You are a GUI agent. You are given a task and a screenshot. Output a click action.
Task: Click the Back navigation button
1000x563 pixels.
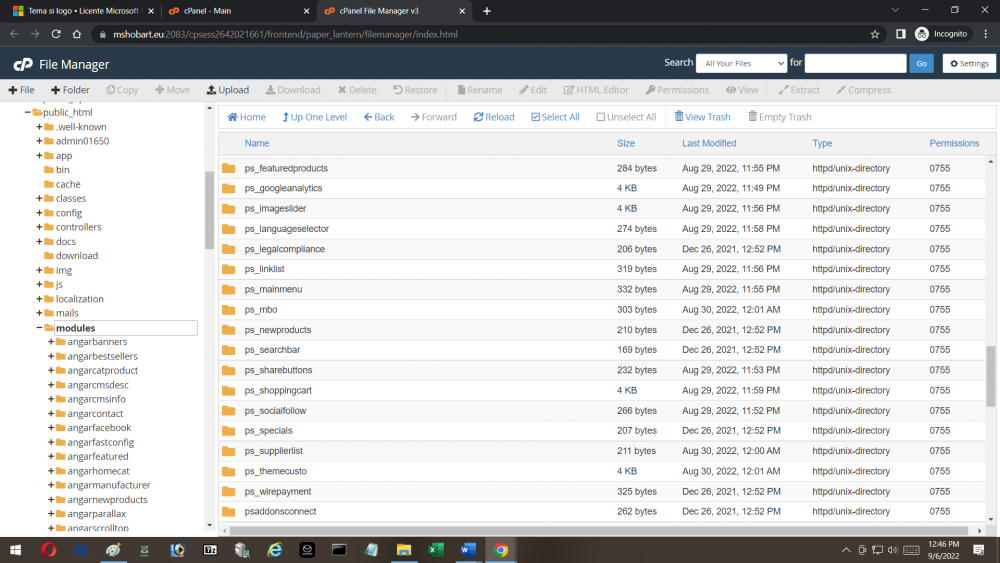[x=379, y=117]
